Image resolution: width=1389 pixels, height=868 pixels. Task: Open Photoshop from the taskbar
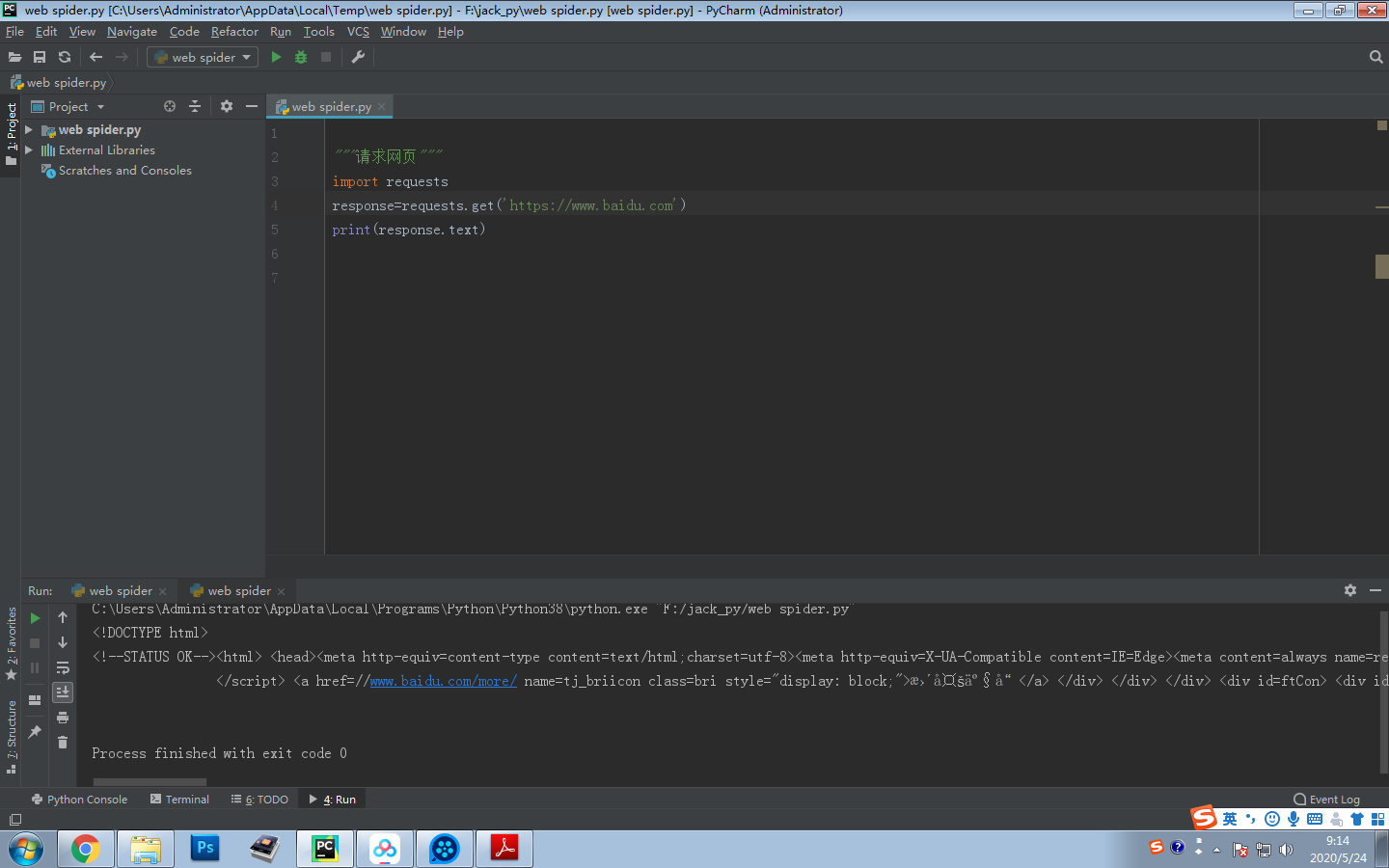pos(204,849)
